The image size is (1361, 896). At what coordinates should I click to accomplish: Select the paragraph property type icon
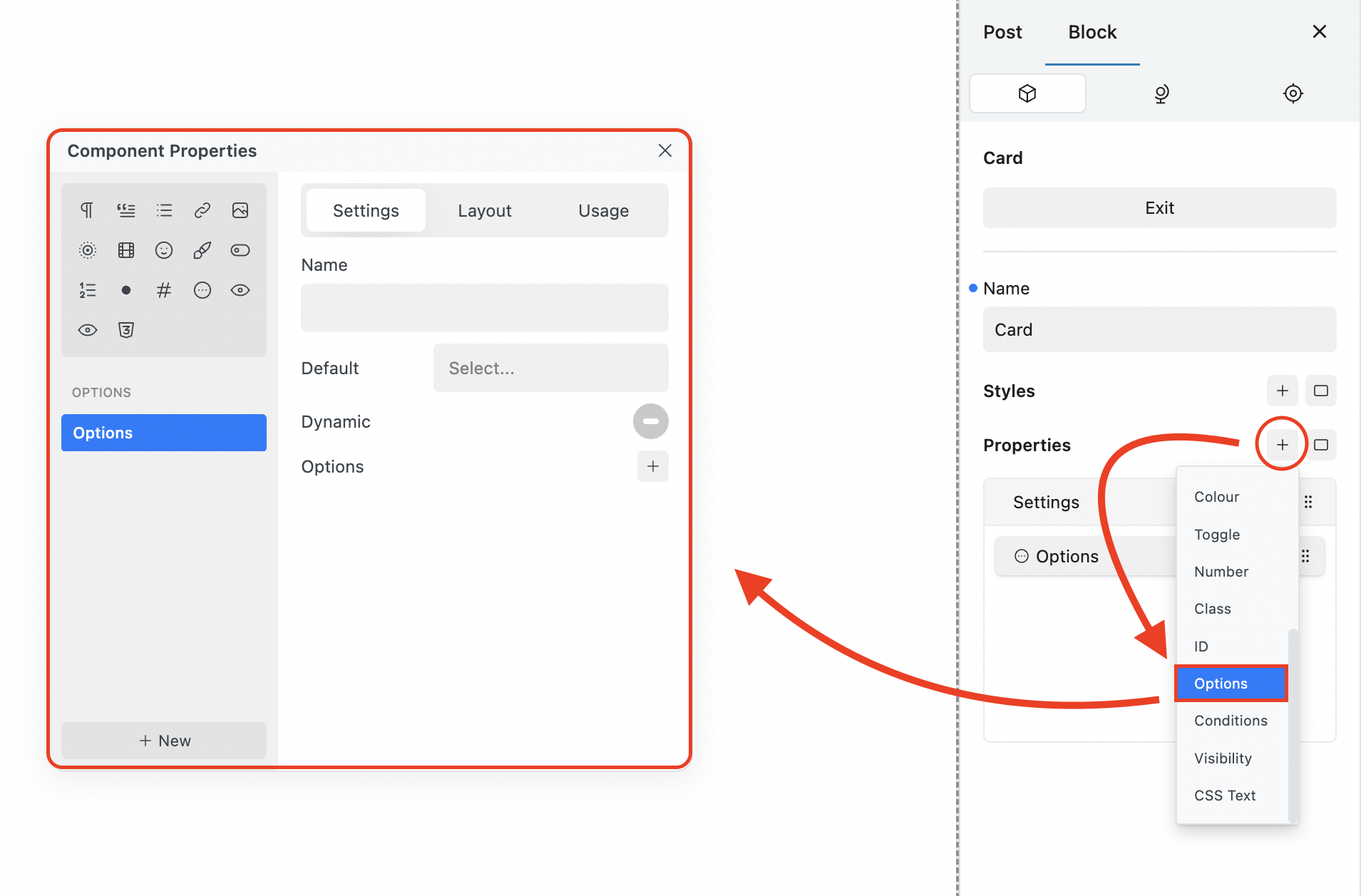[87, 210]
